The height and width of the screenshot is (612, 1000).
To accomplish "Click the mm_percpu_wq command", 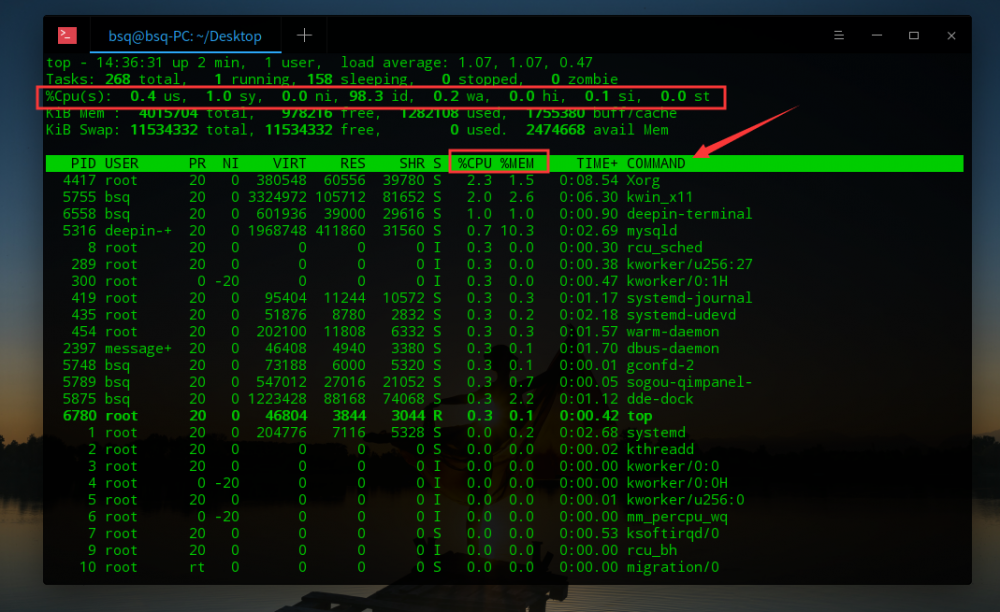I will (677, 516).
